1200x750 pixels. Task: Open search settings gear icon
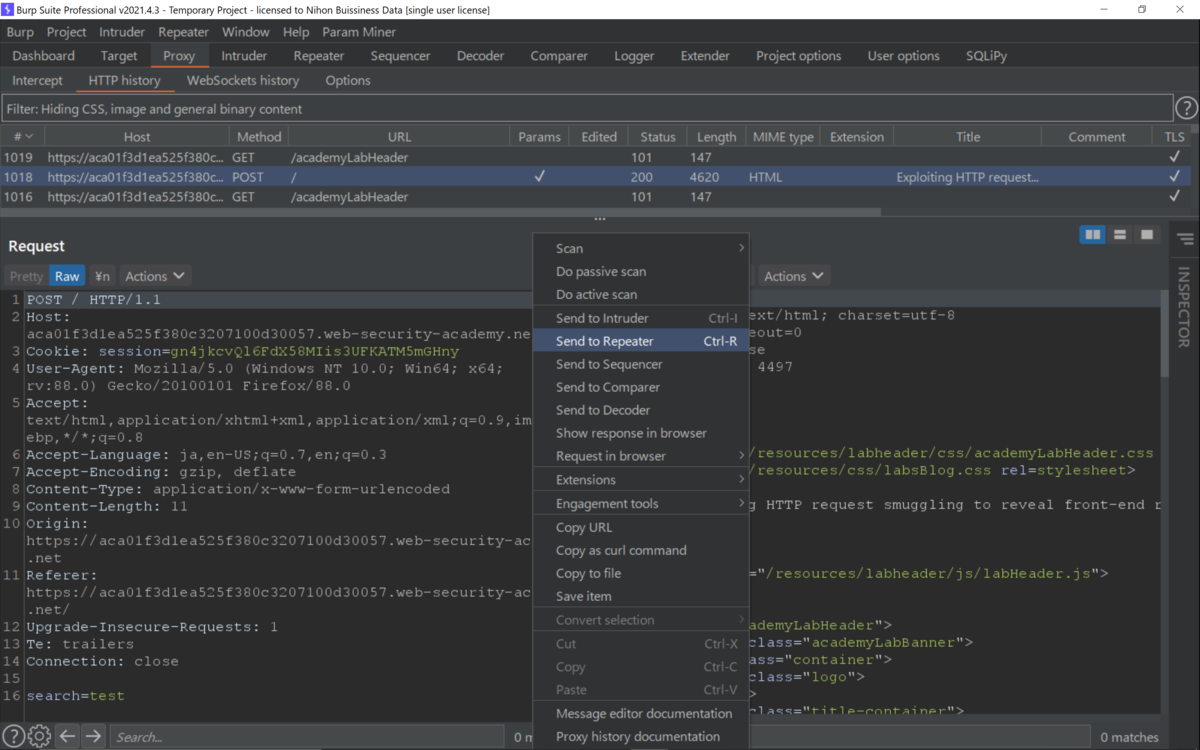pos(39,737)
